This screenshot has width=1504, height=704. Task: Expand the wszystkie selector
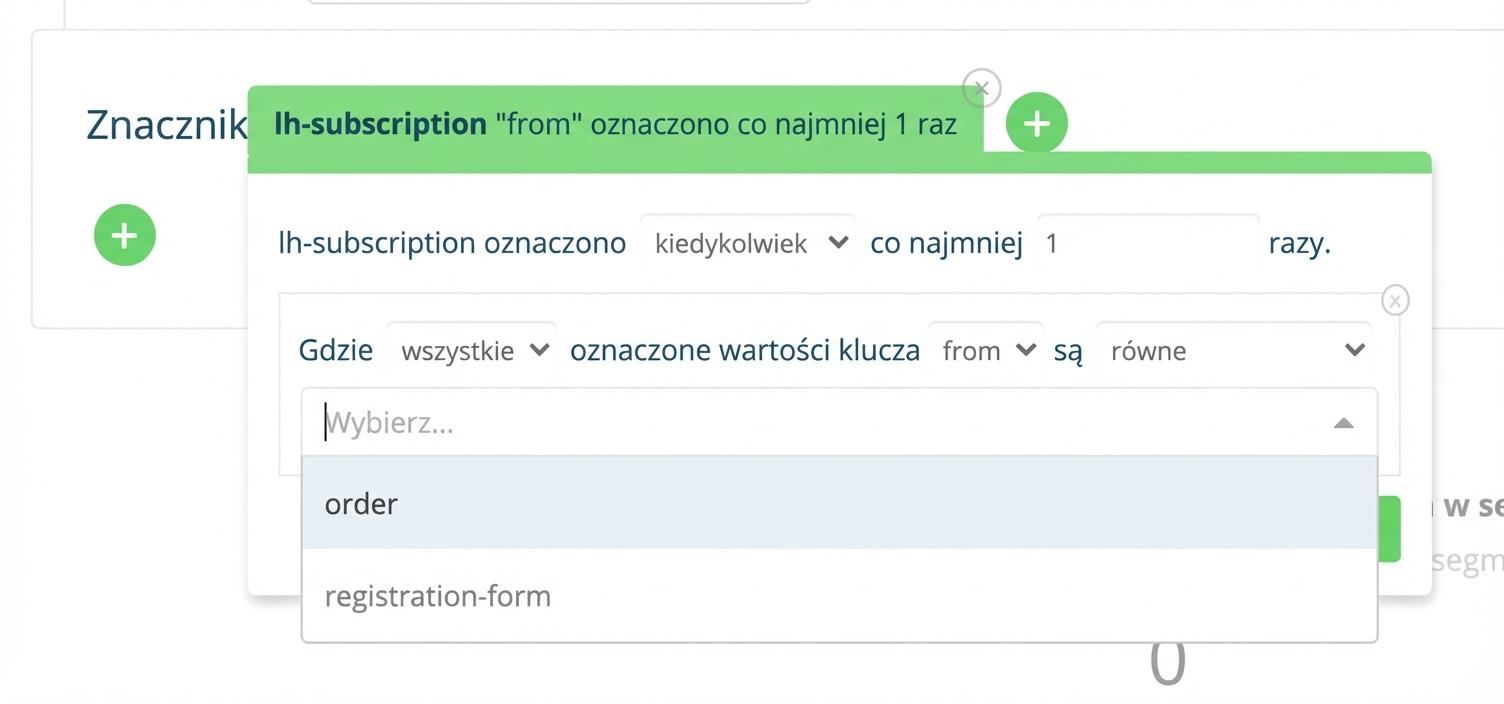(471, 350)
